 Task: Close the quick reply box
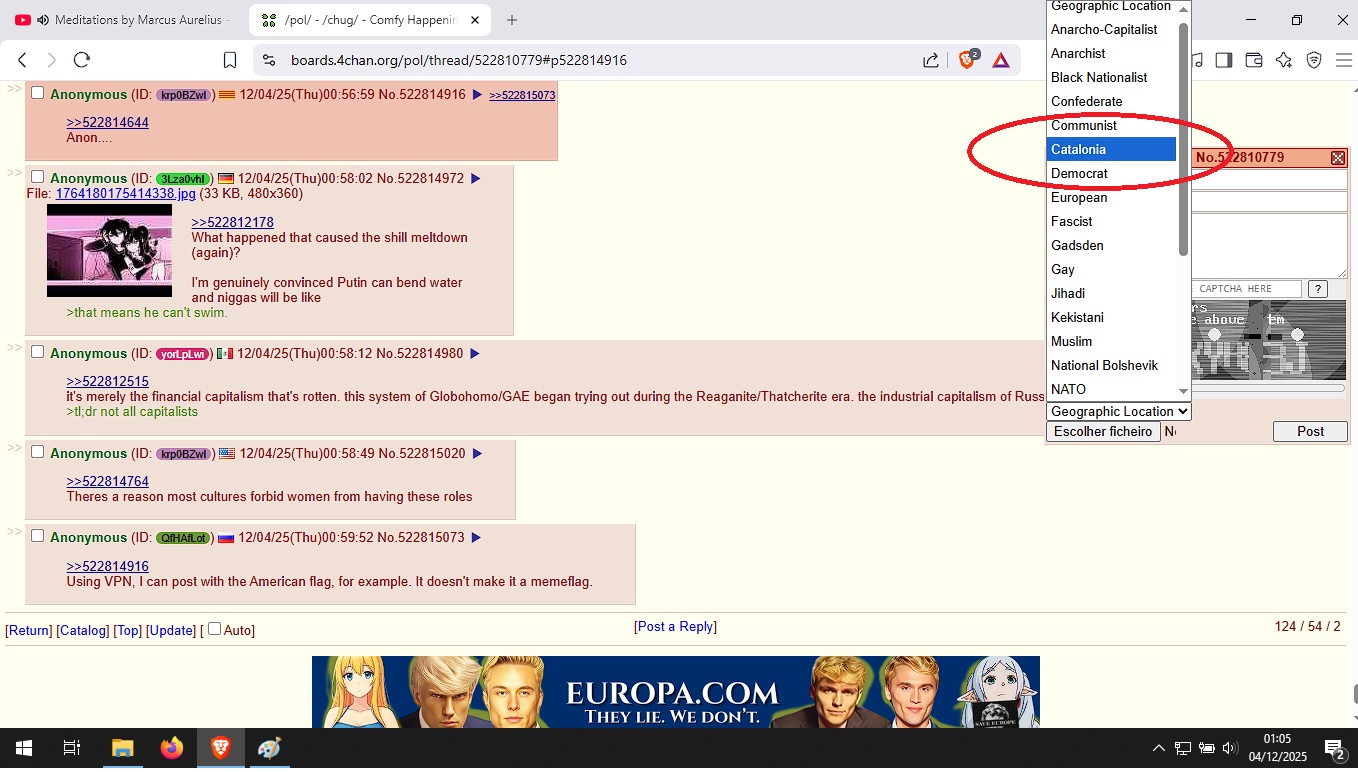[x=1338, y=158]
